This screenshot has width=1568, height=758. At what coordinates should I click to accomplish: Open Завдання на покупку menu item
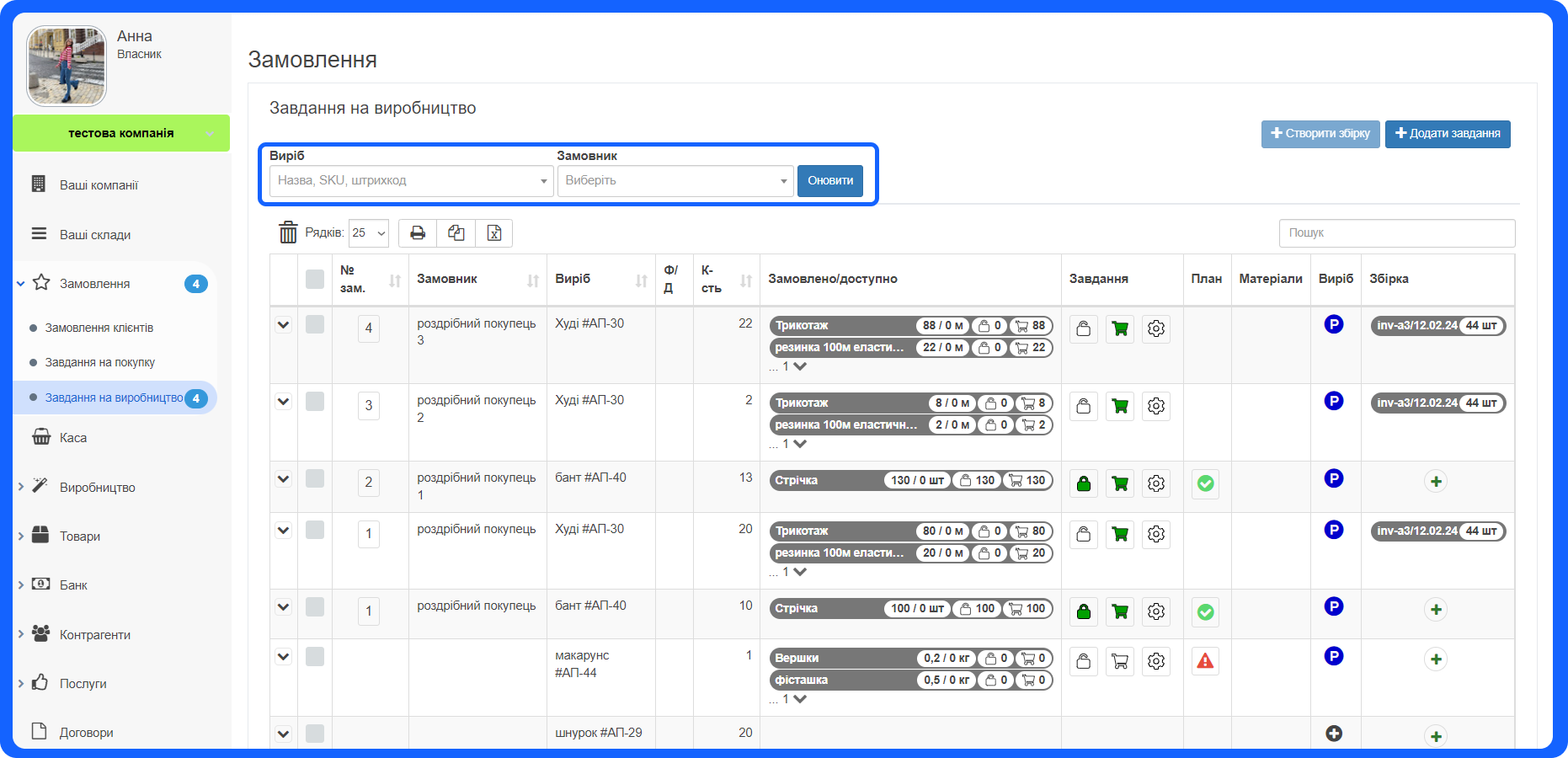coord(100,362)
